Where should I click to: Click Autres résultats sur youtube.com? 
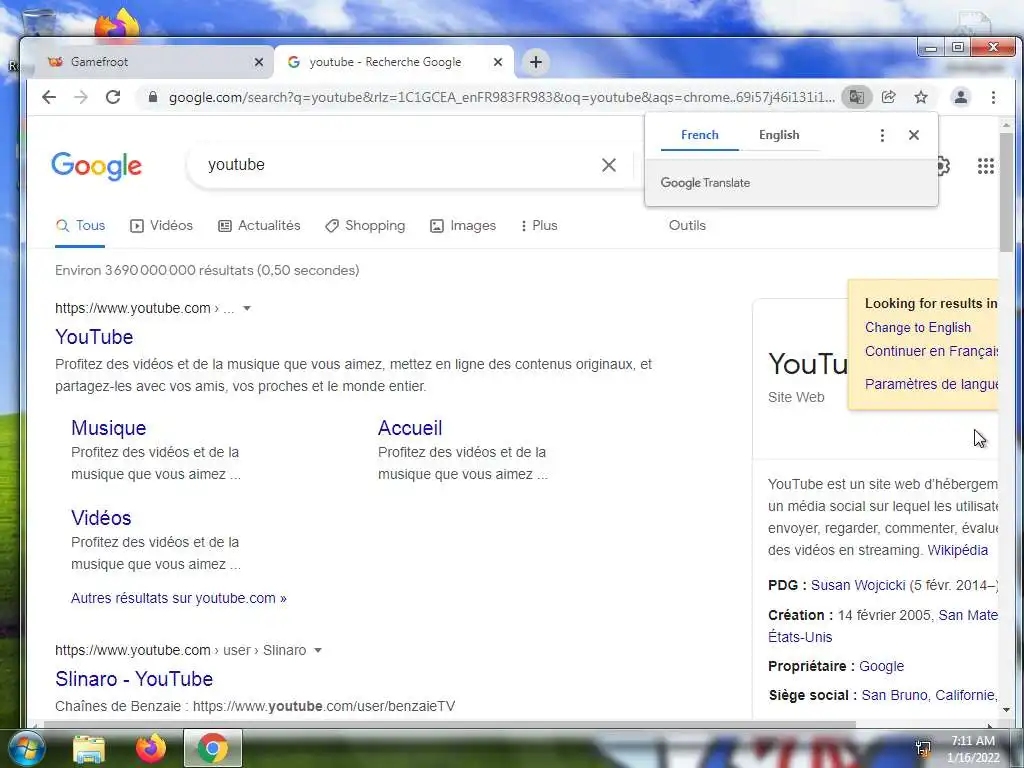(179, 598)
